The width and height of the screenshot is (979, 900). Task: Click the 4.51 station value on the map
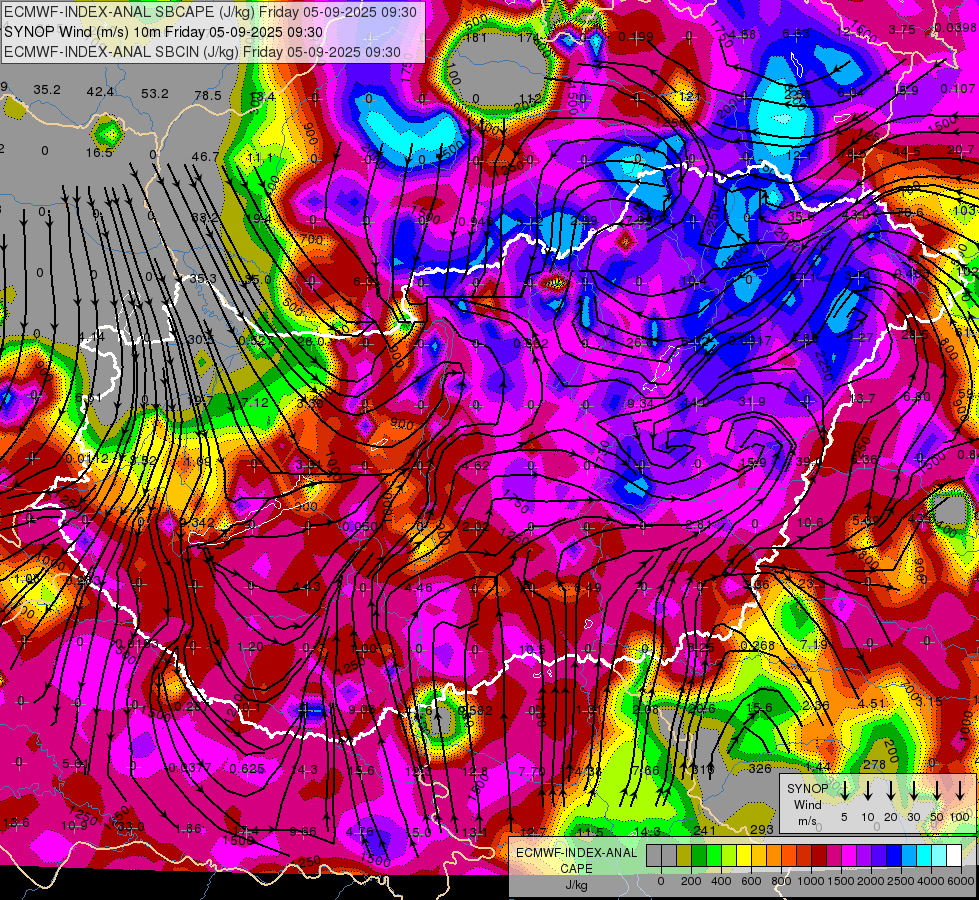pos(872,704)
